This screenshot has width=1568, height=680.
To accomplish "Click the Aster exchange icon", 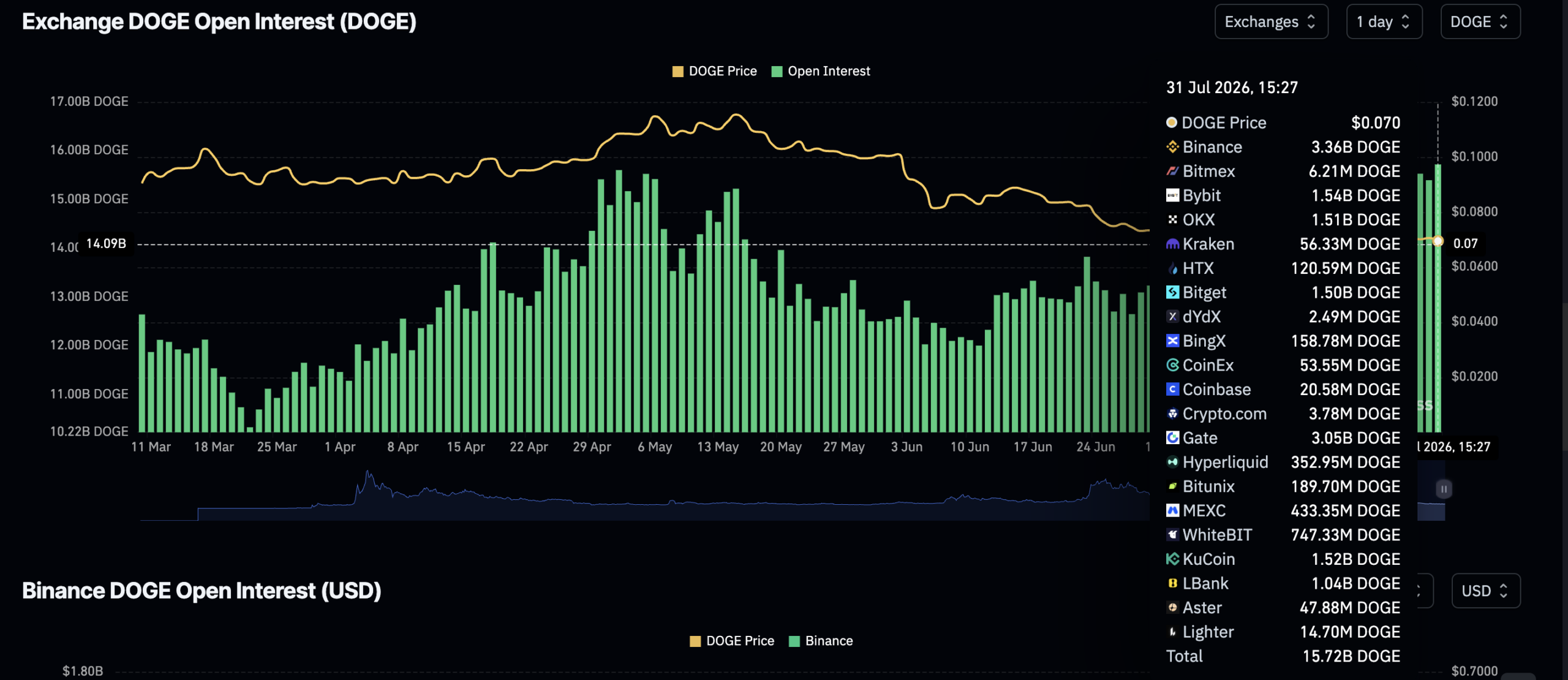I will [1172, 608].
